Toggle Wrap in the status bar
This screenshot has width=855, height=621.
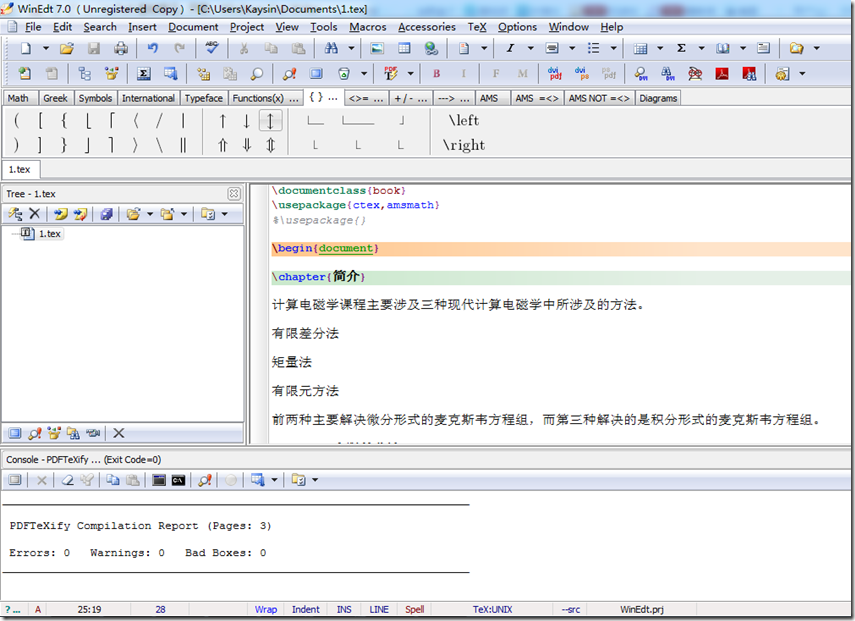266,609
